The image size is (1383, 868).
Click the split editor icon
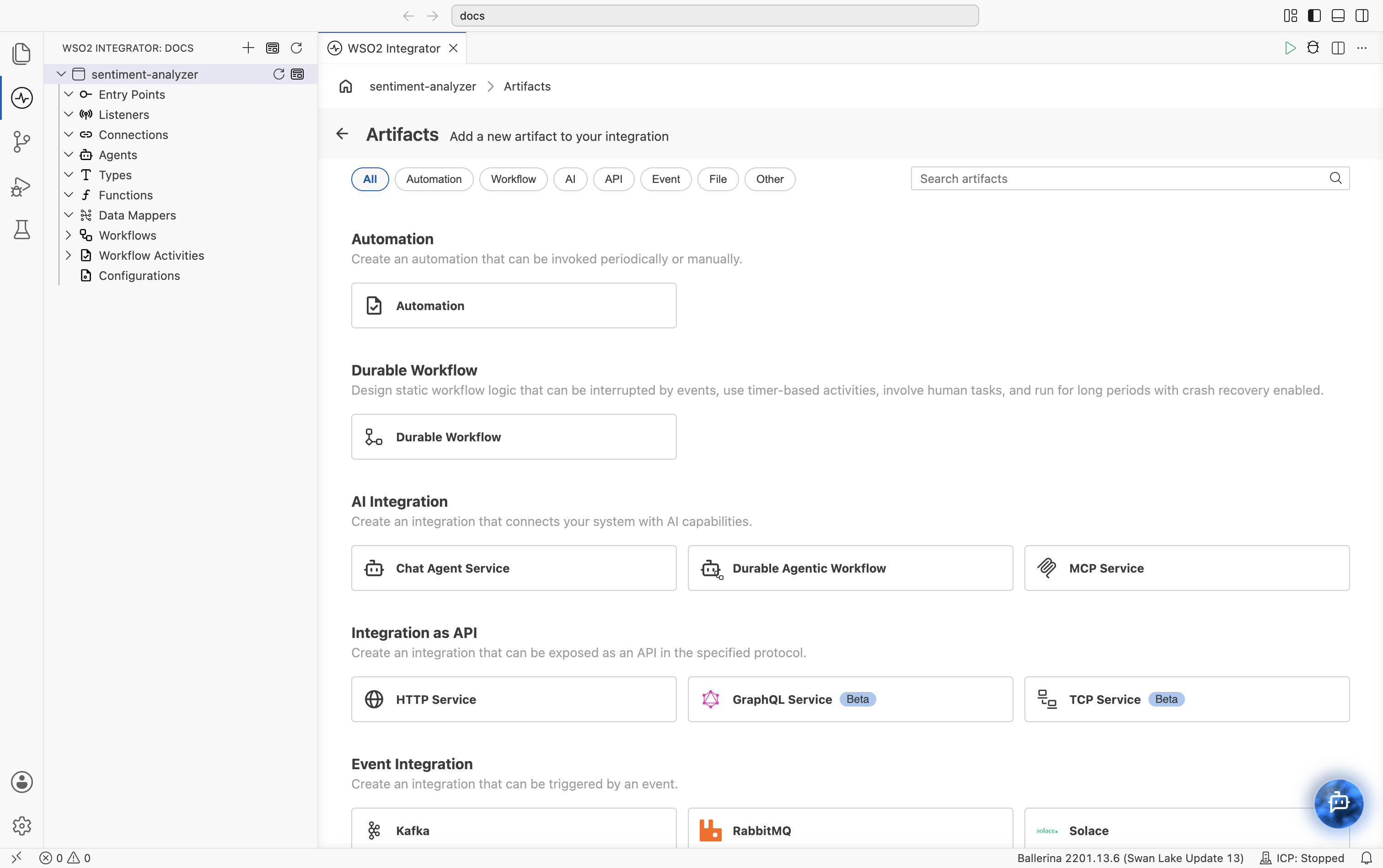point(1338,48)
